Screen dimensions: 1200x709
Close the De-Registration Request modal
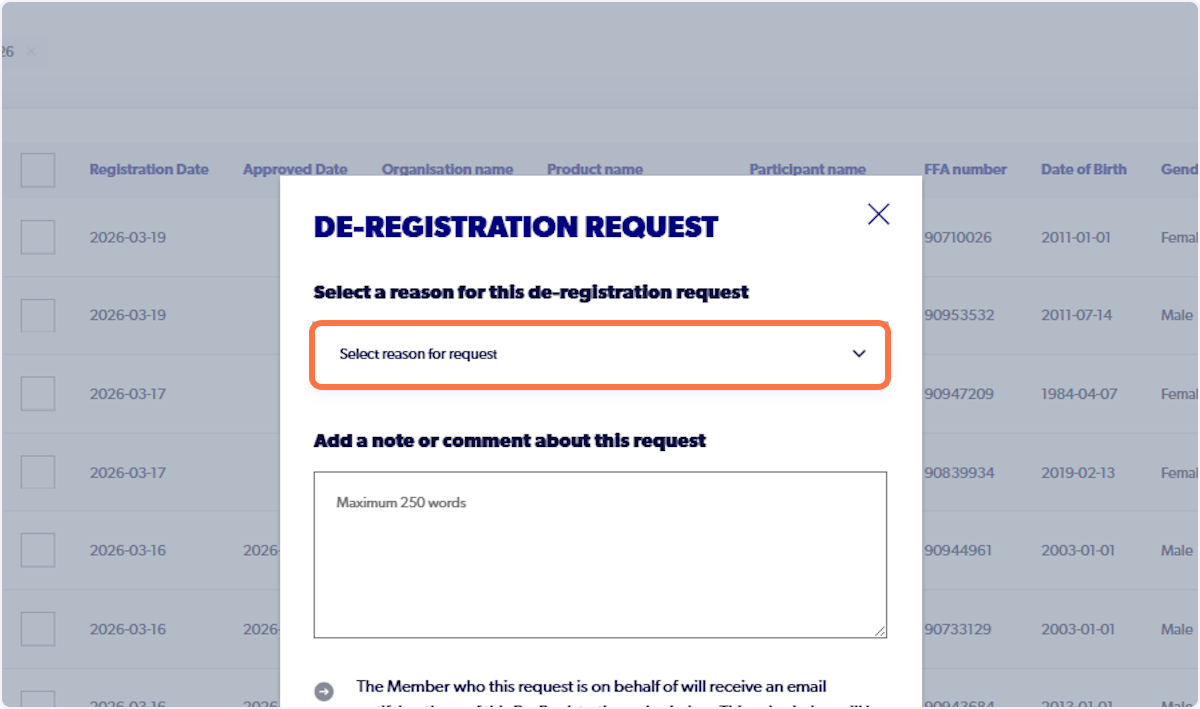pos(878,213)
